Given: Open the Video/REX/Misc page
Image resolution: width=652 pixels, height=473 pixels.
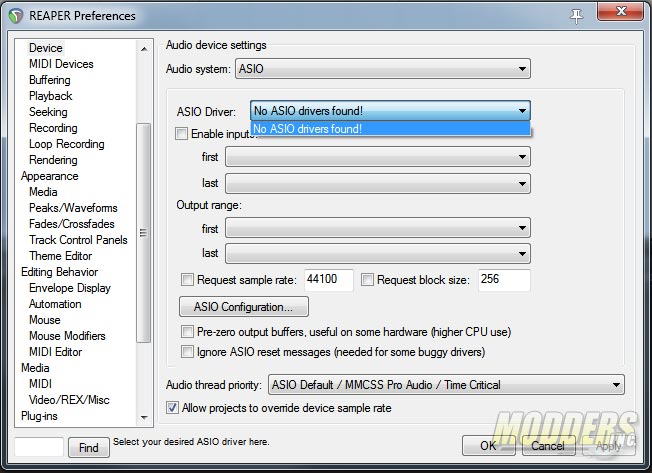Looking at the screenshot, I should [x=69, y=400].
